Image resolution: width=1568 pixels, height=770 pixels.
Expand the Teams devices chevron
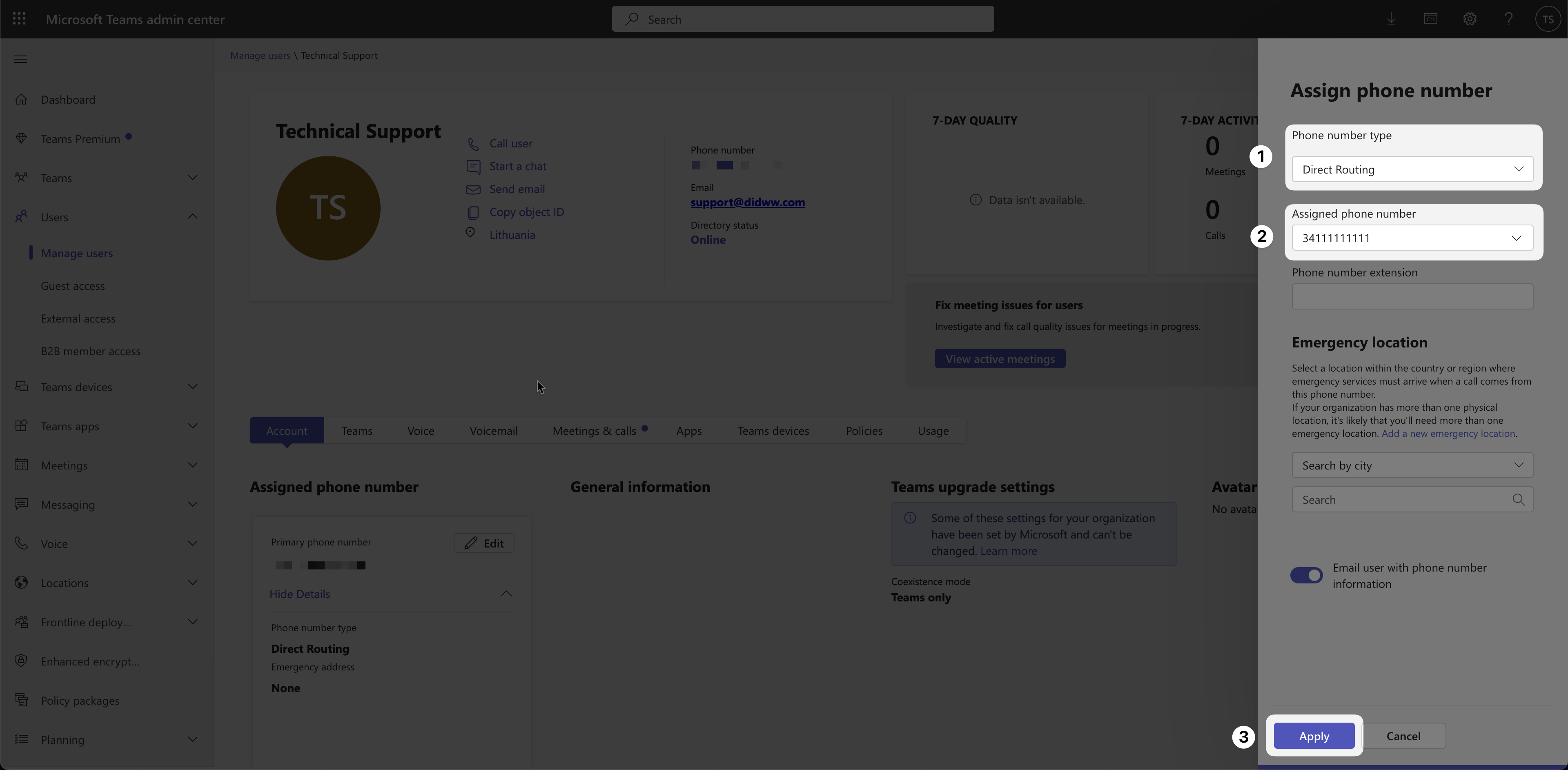click(x=192, y=387)
